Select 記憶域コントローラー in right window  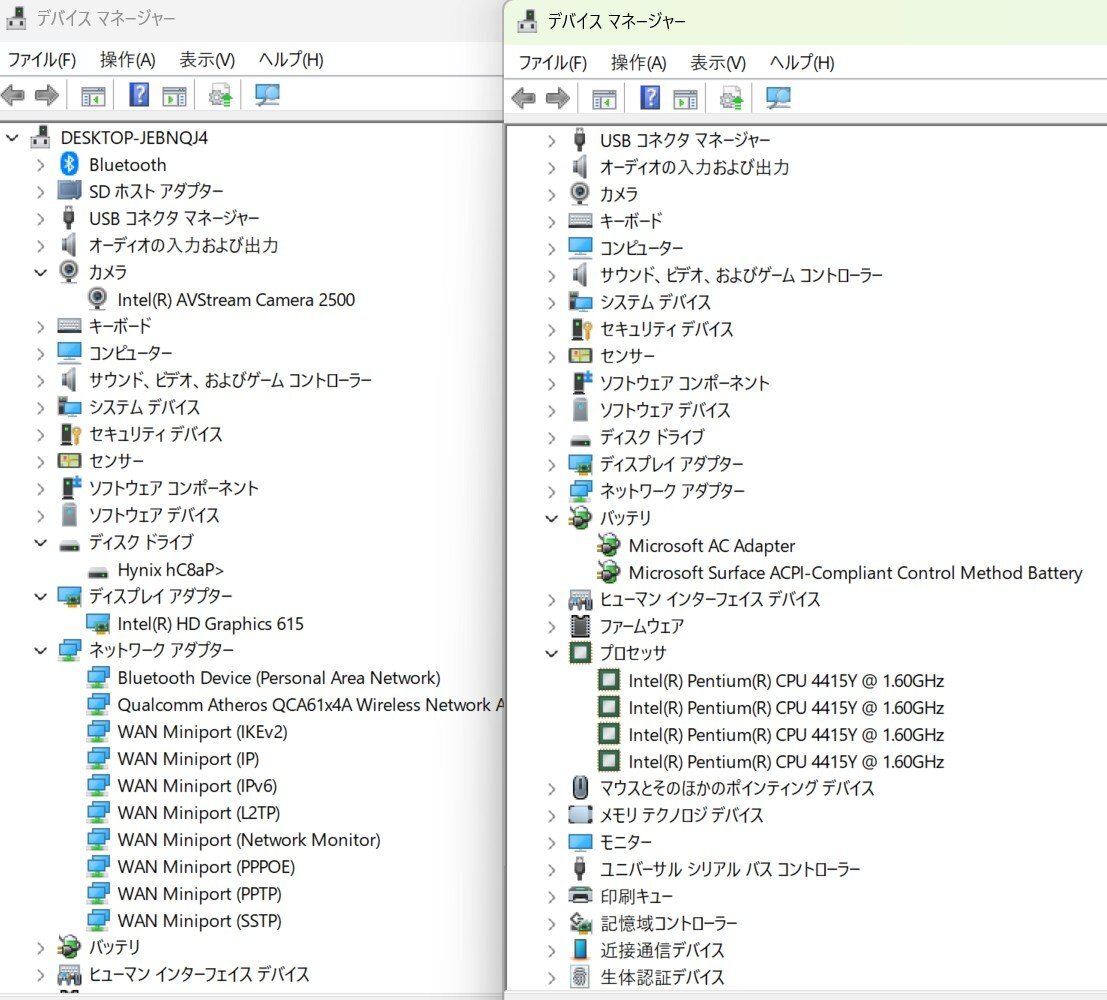click(669, 923)
